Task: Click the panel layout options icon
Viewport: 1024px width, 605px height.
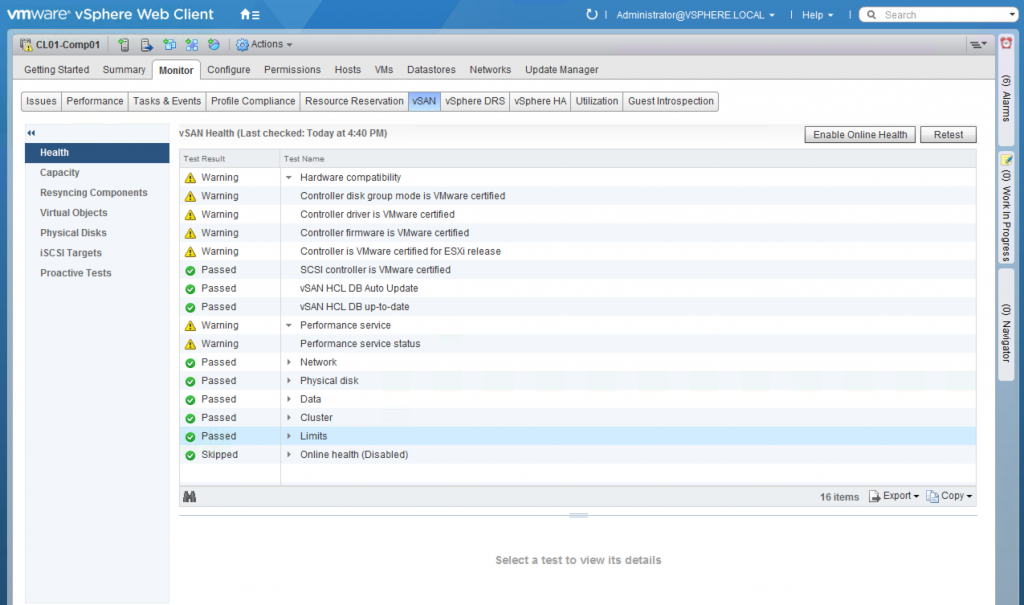Action: [x=978, y=44]
